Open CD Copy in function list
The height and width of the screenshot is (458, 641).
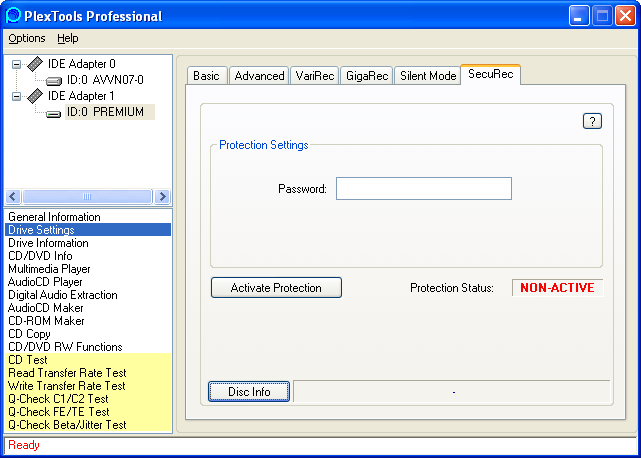[x=88, y=334]
